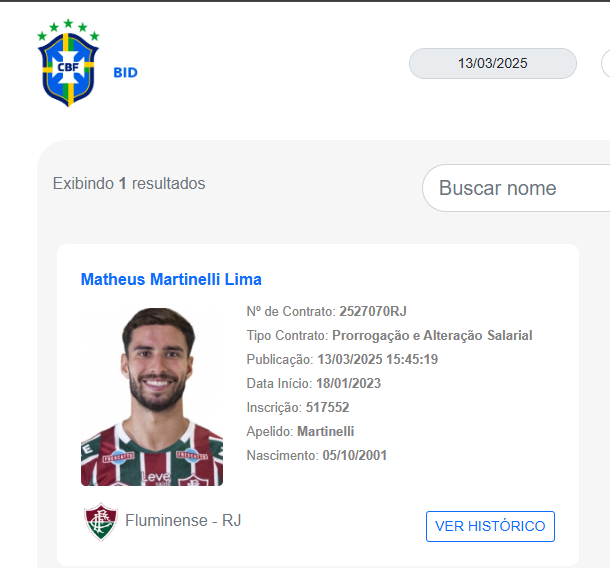This screenshot has width=610, height=568.
Task: Focus the Buscar nome search box
Action: [x=516, y=188]
